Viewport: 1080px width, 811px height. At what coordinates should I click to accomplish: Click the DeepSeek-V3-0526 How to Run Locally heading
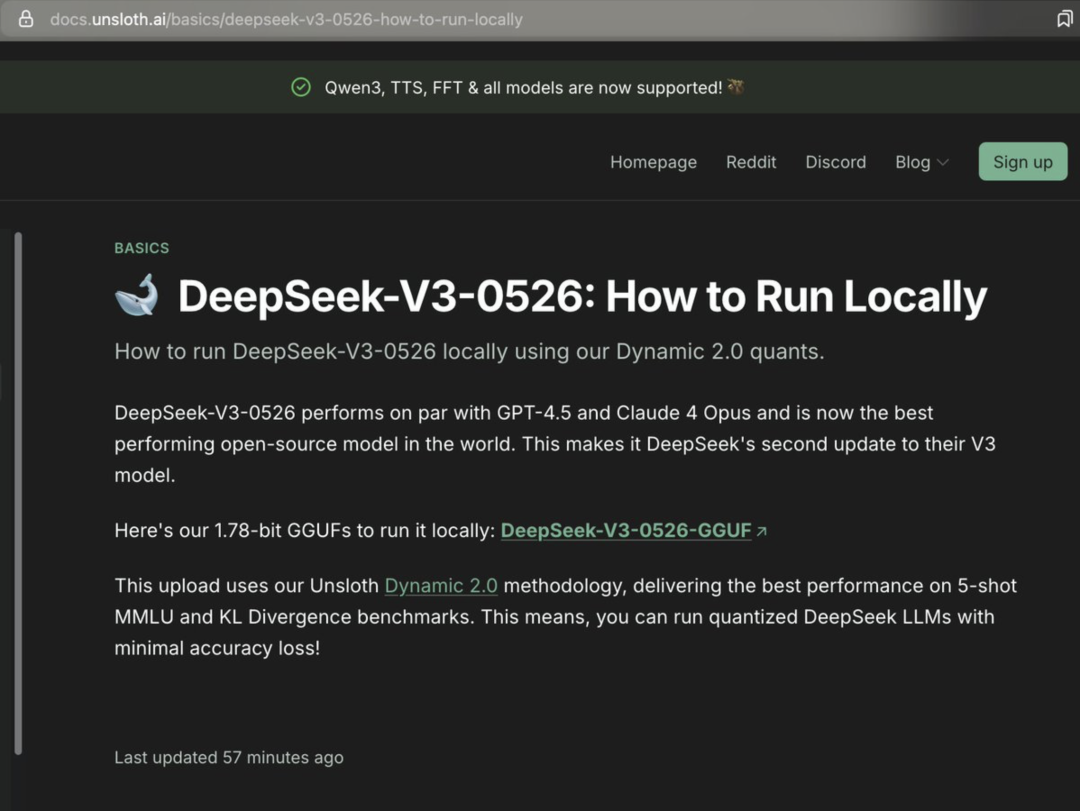582,296
